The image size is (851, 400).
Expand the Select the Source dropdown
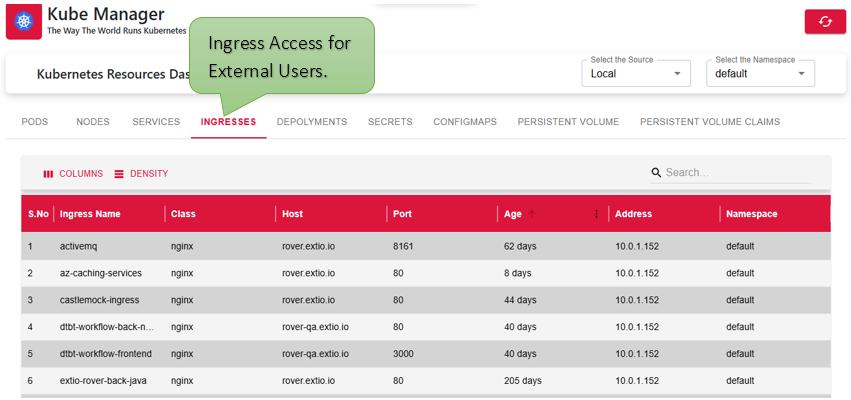coord(636,73)
